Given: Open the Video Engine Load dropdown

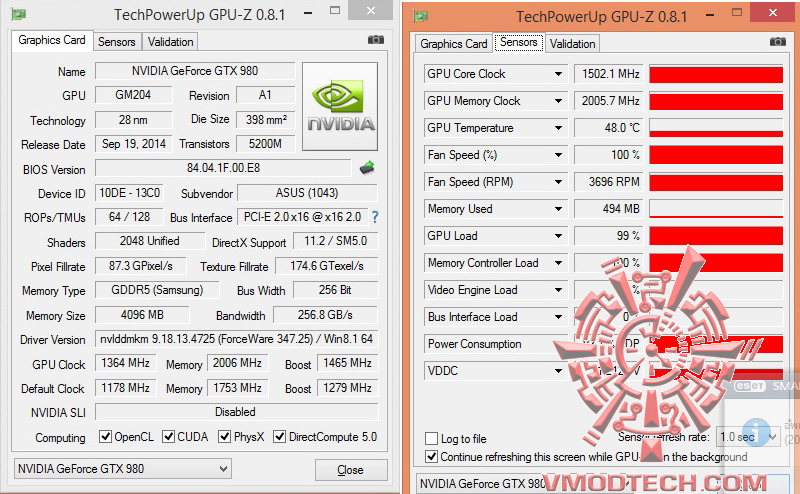Looking at the screenshot, I should click(558, 290).
